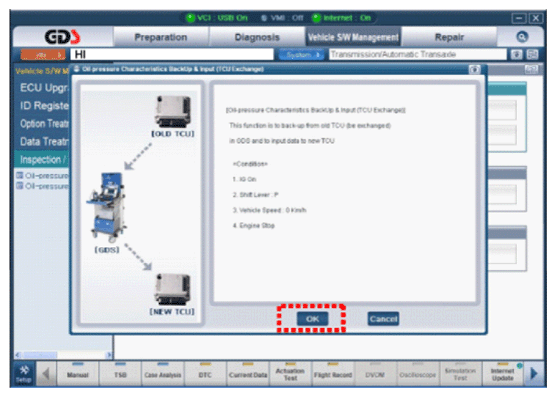The width and height of the screenshot is (556, 397).
Task: Select Data Treatment in left menu
Action: 44,142
